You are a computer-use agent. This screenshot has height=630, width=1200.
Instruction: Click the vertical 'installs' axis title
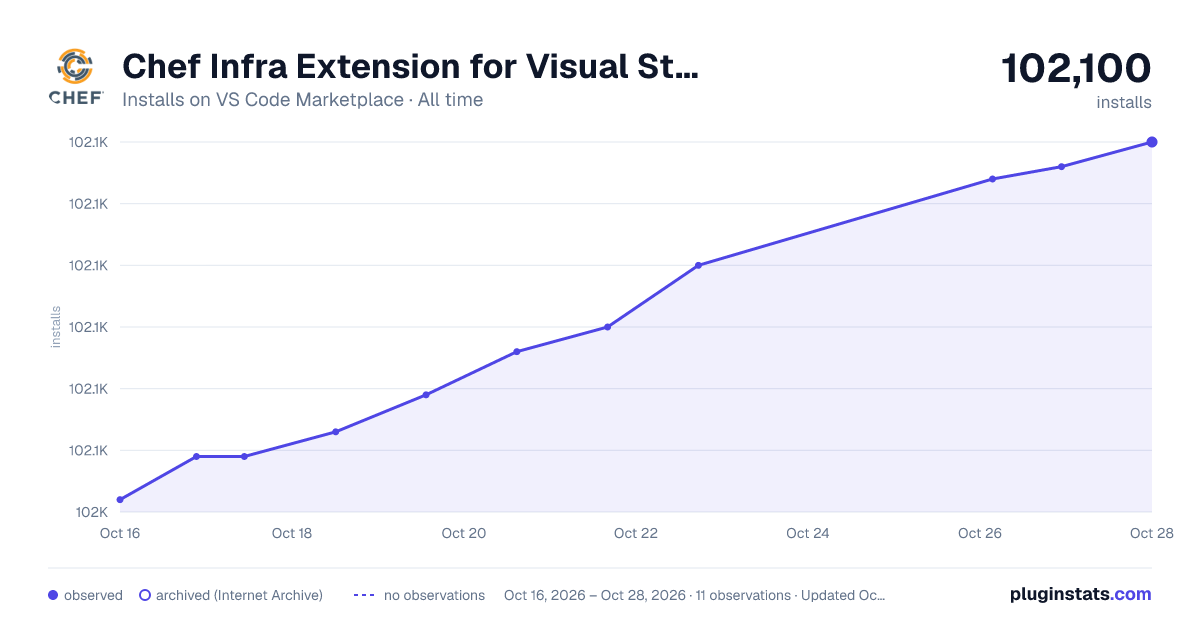tap(56, 327)
